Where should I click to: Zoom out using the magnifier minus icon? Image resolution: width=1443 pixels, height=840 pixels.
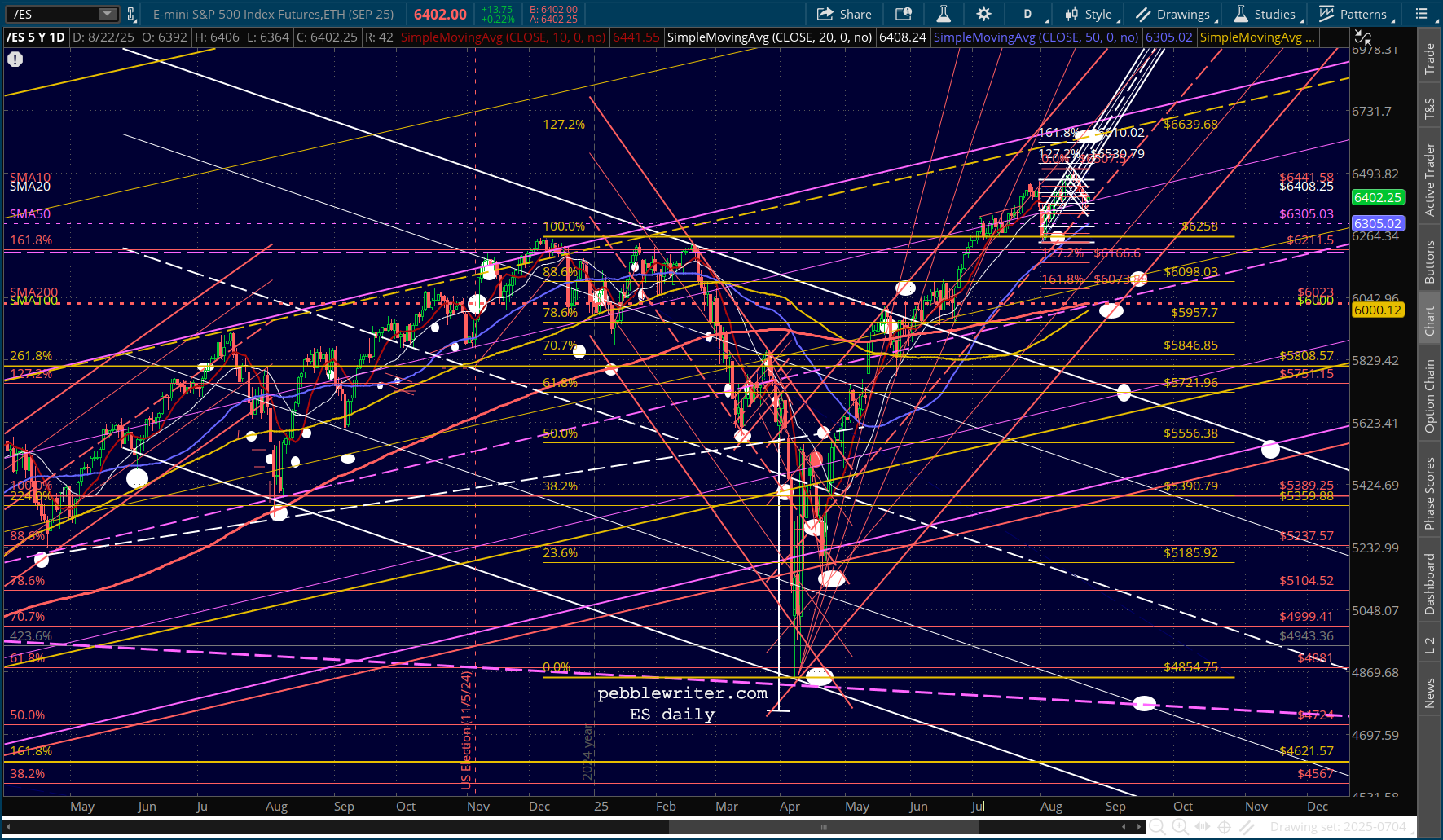pos(1157,827)
